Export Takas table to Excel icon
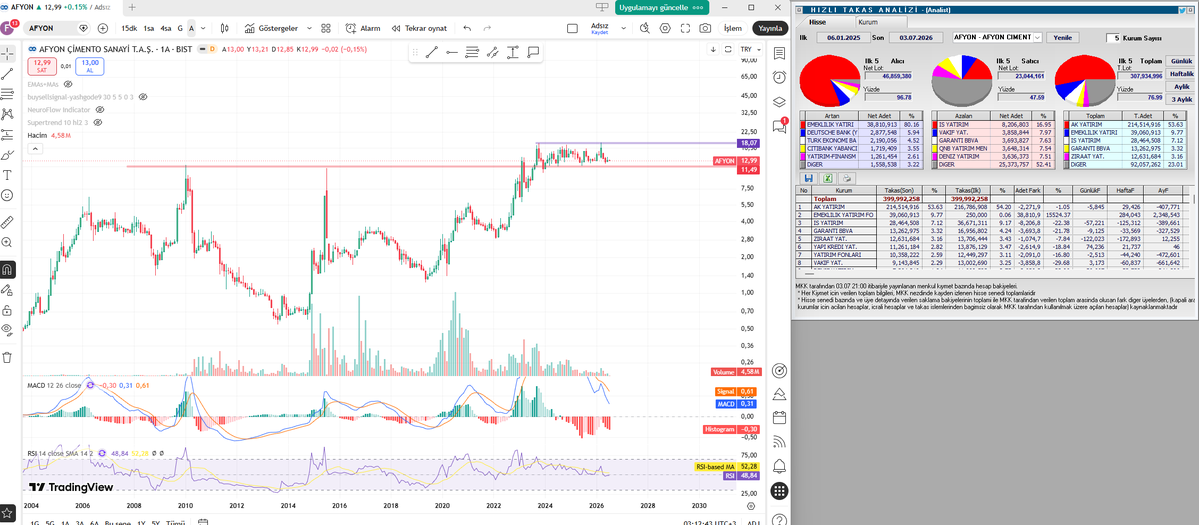The width and height of the screenshot is (1199, 525). (826, 178)
